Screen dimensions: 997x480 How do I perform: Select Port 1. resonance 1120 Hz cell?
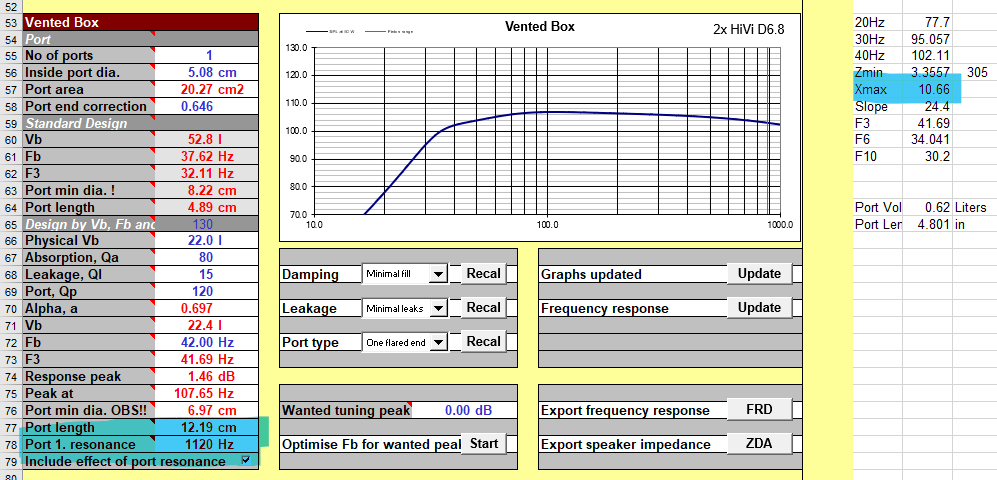point(207,444)
